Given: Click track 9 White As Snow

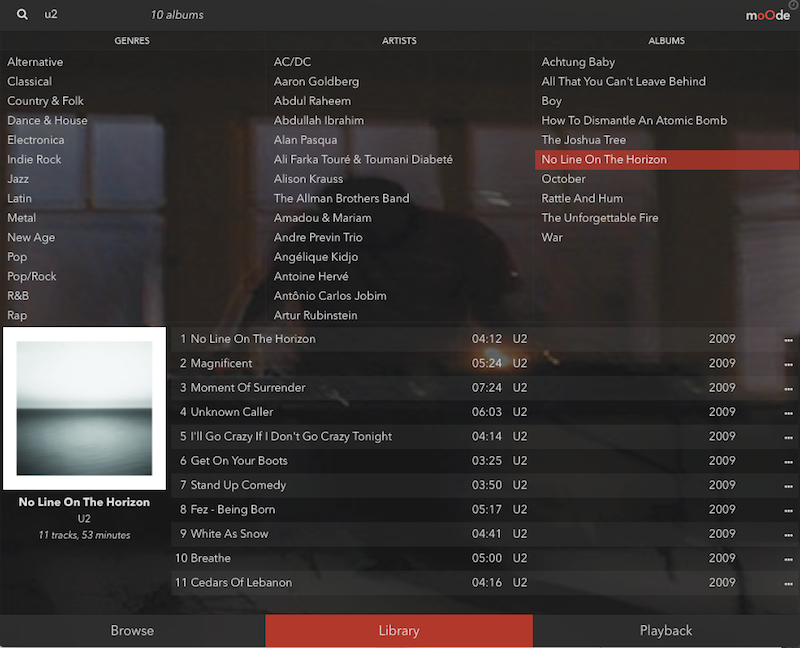Looking at the screenshot, I should [484, 534].
